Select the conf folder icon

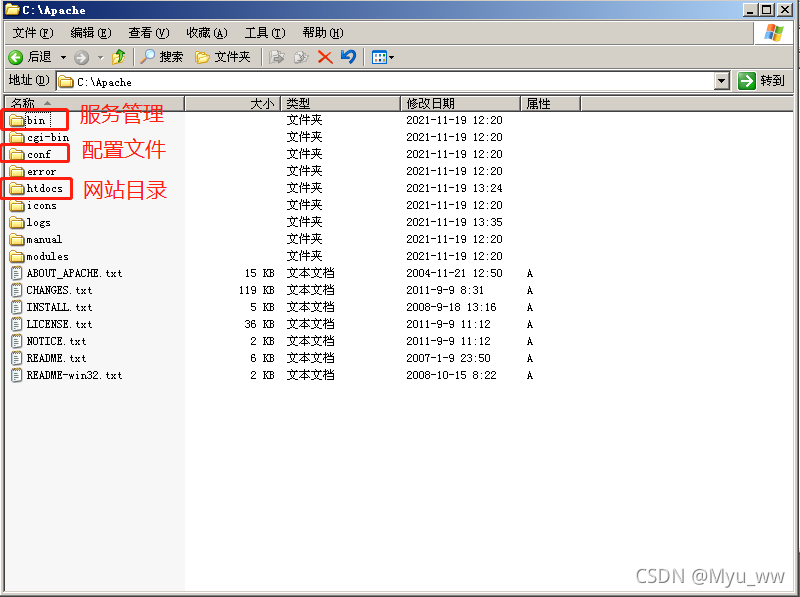point(17,154)
